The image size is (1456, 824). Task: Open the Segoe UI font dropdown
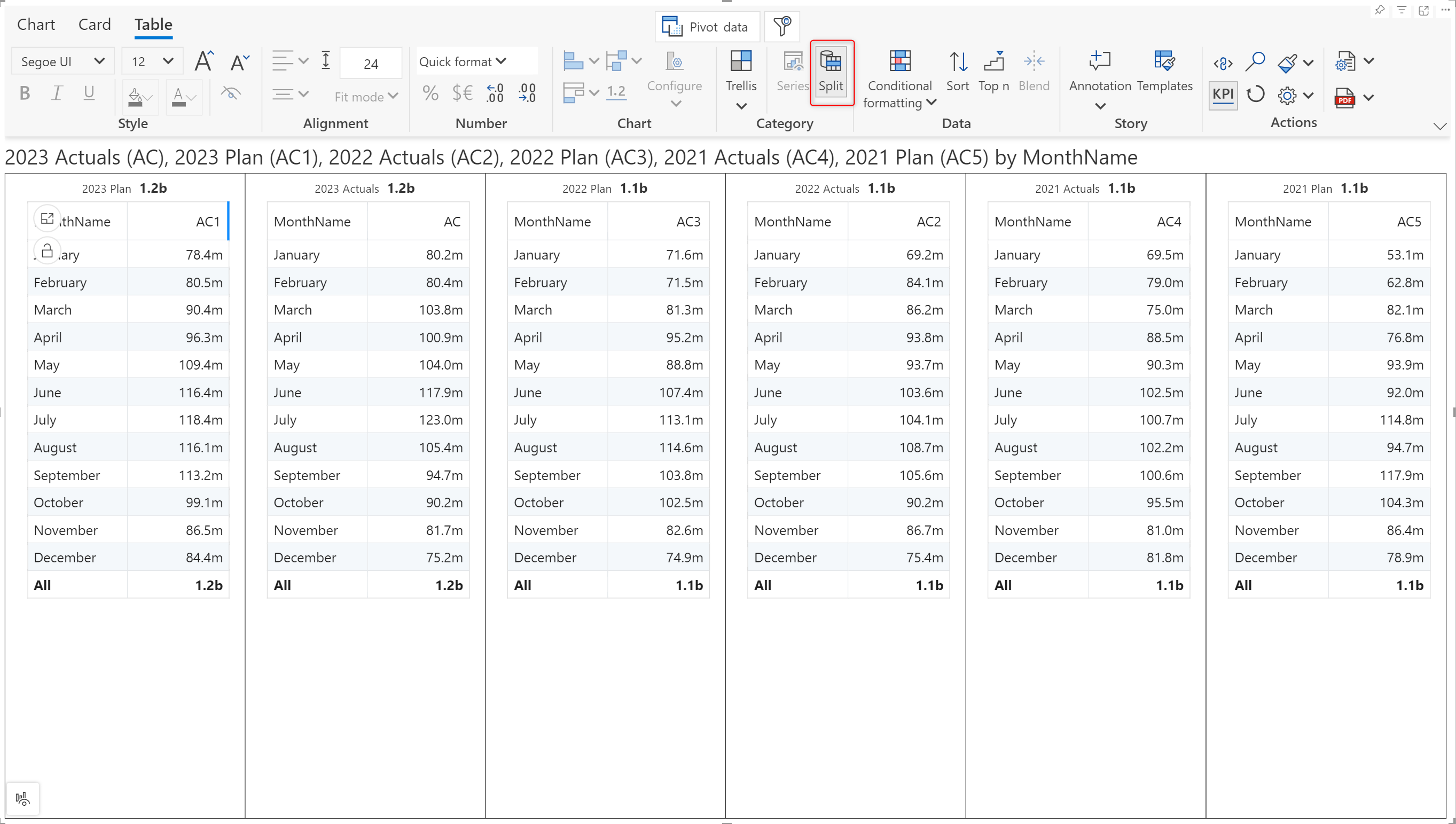62,61
